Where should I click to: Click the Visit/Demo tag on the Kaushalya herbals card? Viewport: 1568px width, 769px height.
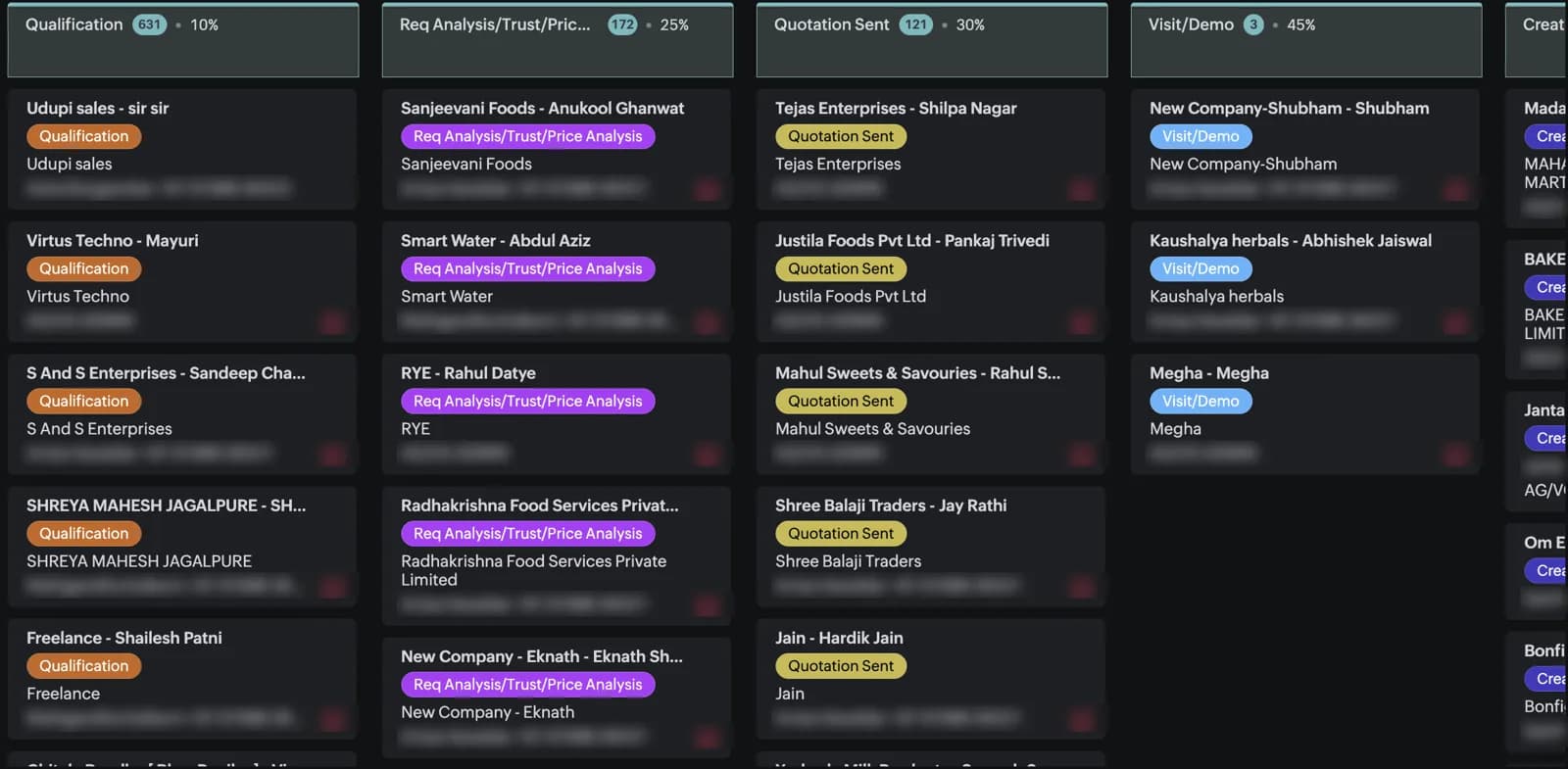(1200, 268)
